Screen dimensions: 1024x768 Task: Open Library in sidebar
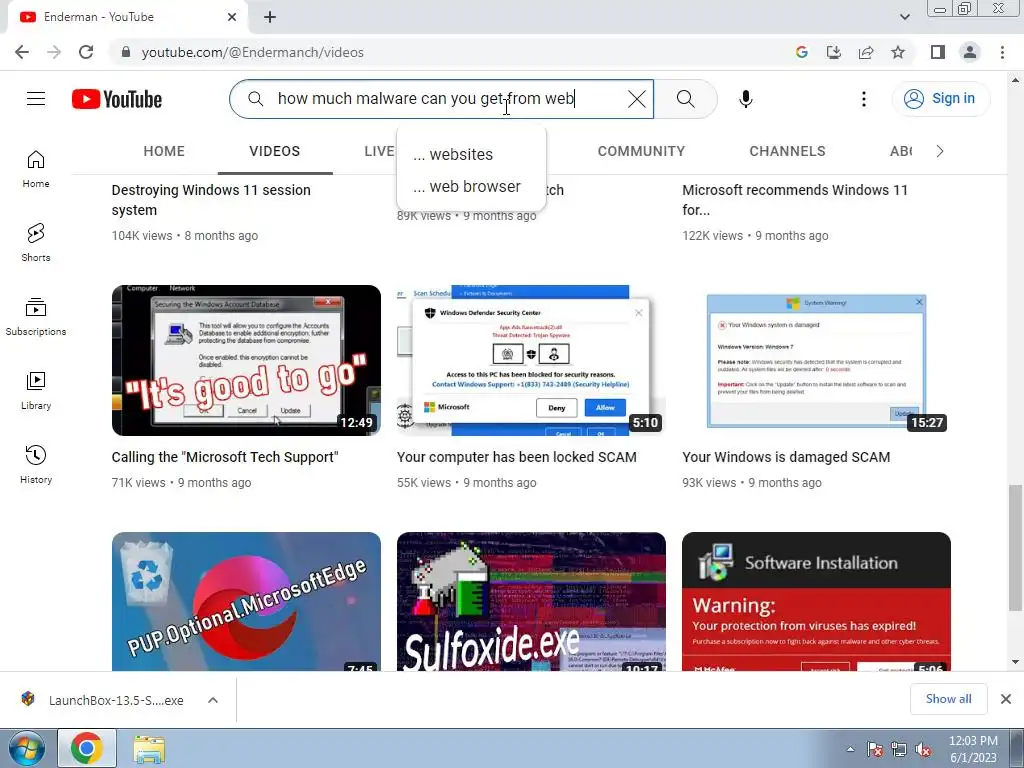(x=36, y=391)
